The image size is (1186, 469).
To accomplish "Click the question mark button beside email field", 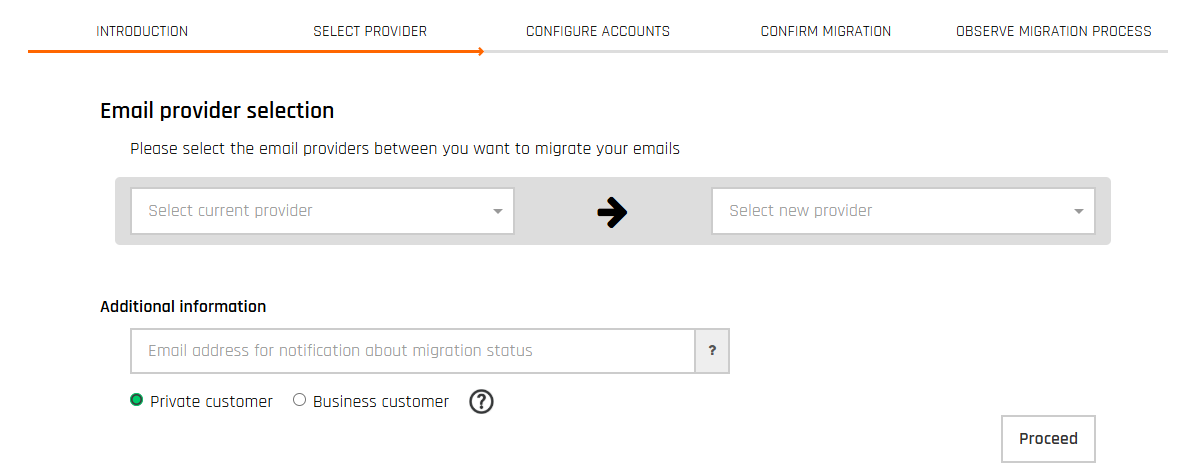I will pos(712,351).
